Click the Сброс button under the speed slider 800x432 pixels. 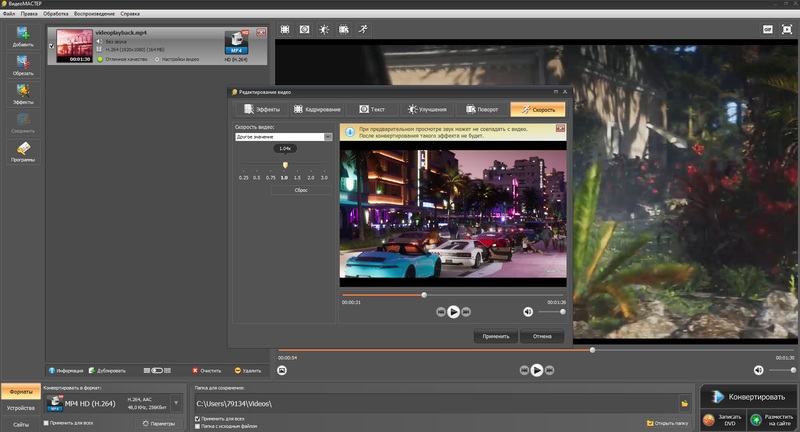301,190
